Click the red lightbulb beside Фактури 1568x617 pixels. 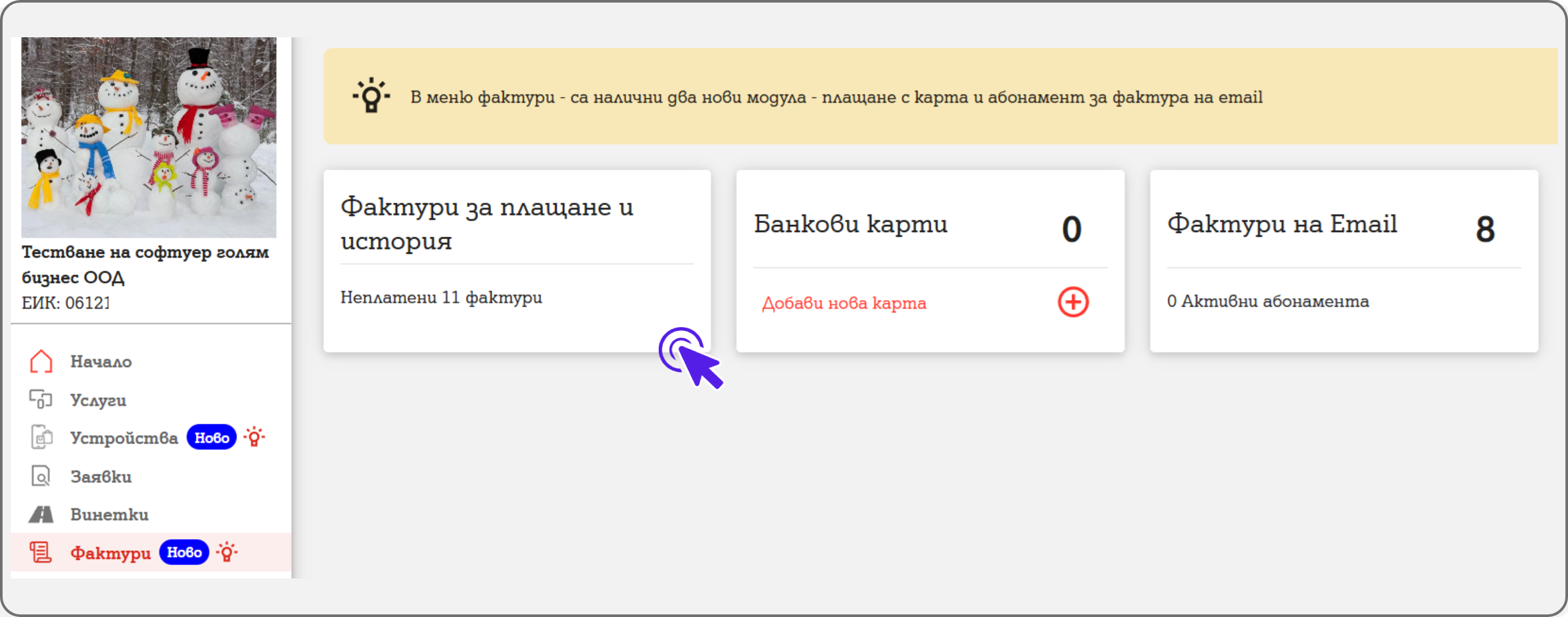point(227,552)
